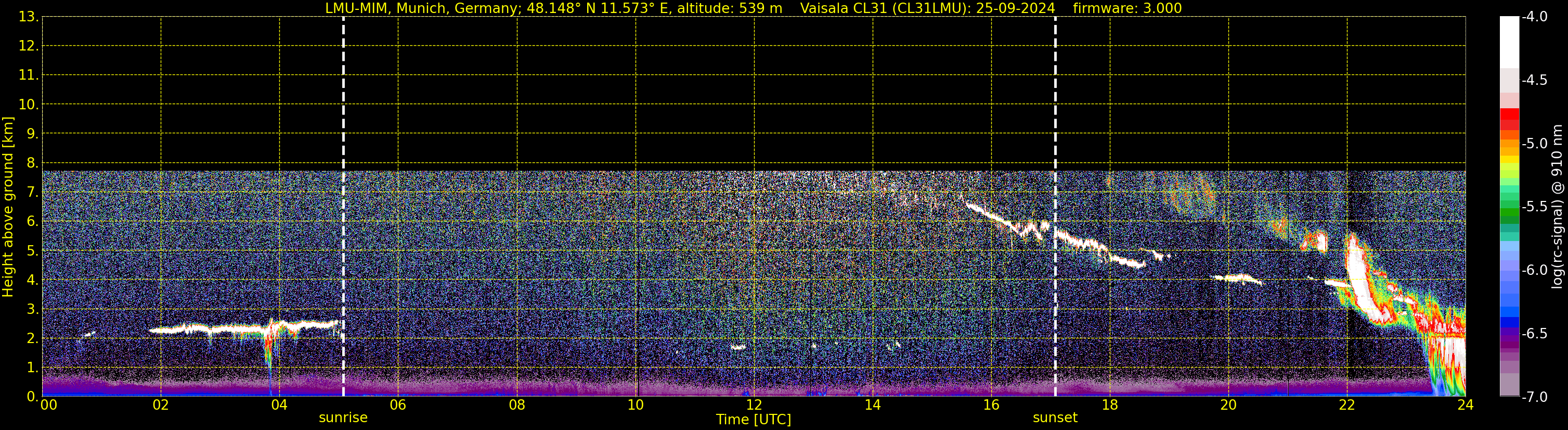Pick the white segment at the colorbar top
The height and width of the screenshot is (430, 1568).
click(x=1510, y=42)
